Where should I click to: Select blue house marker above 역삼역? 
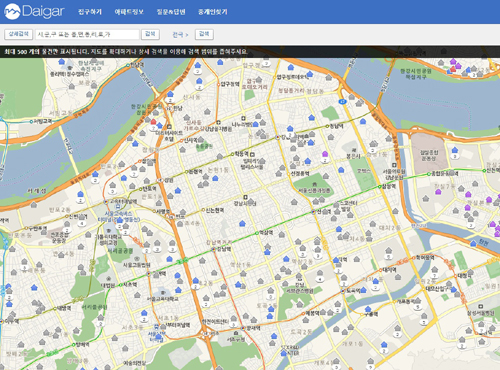[x=242, y=223]
